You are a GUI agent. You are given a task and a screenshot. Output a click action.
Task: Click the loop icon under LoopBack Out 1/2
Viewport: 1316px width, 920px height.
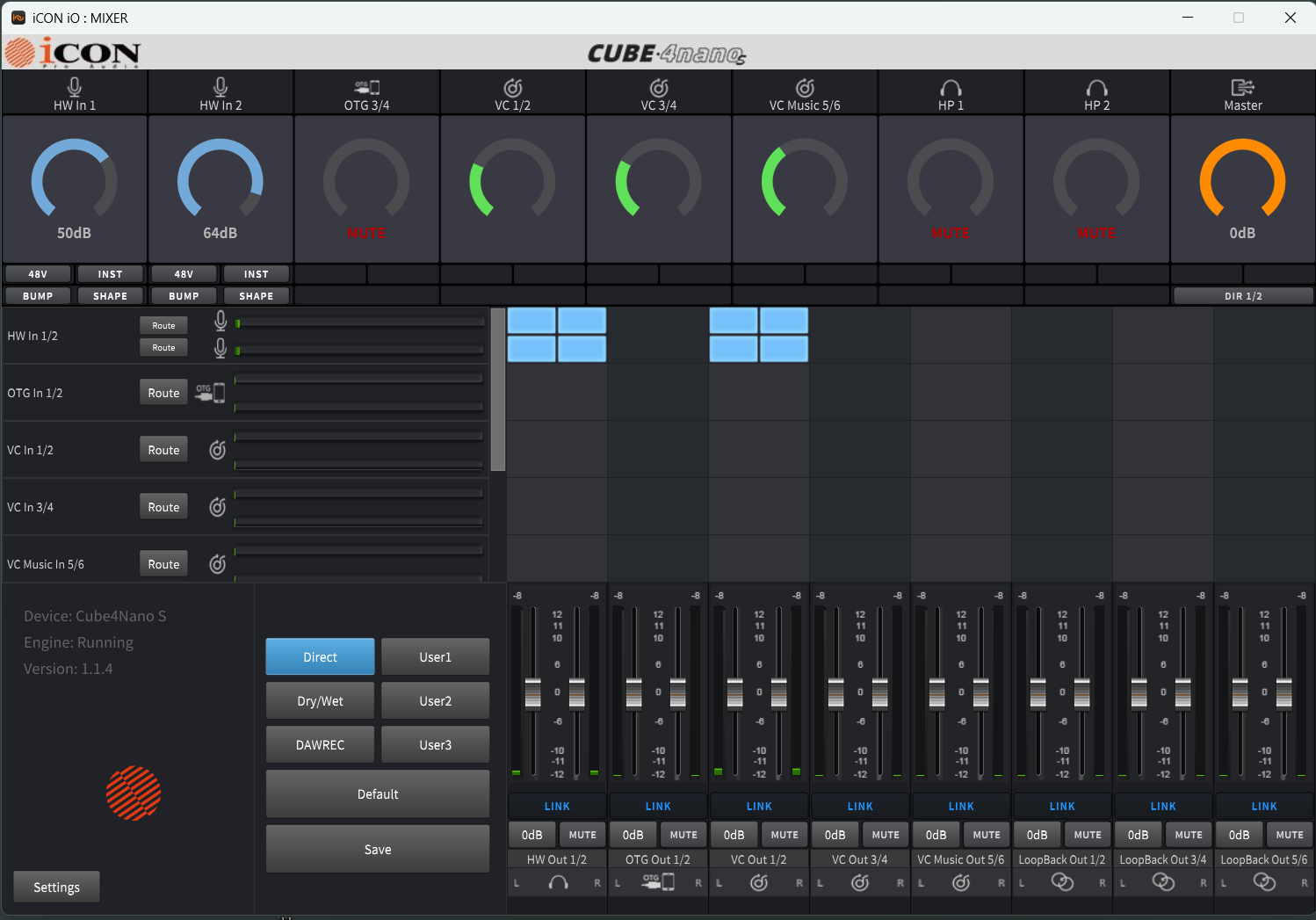tap(1062, 882)
